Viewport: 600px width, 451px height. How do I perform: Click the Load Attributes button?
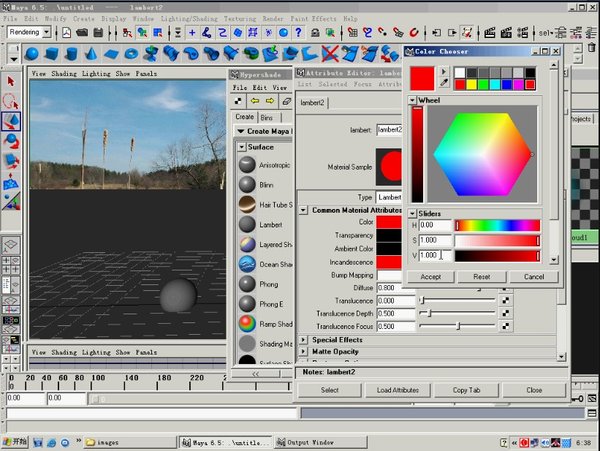click(397, 390)
